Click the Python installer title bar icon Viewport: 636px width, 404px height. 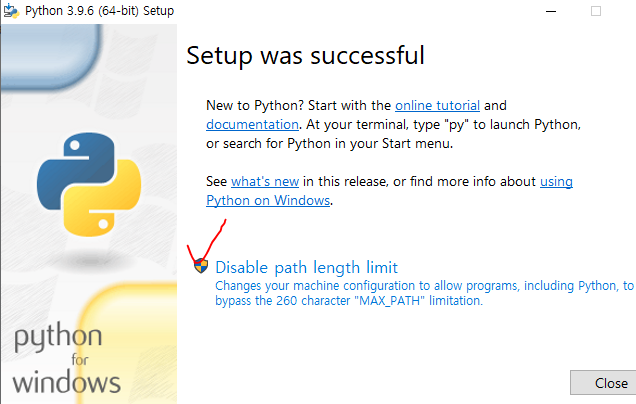pyautogui.click(x=11, y=11)
